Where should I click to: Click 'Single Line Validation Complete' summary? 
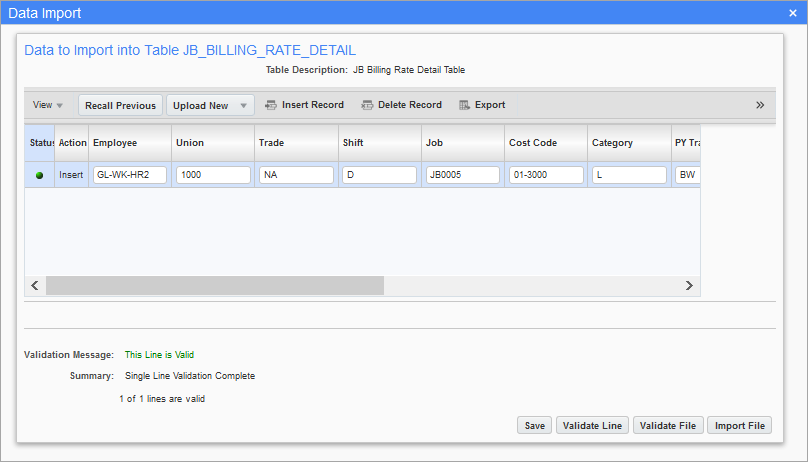(190, 376)
